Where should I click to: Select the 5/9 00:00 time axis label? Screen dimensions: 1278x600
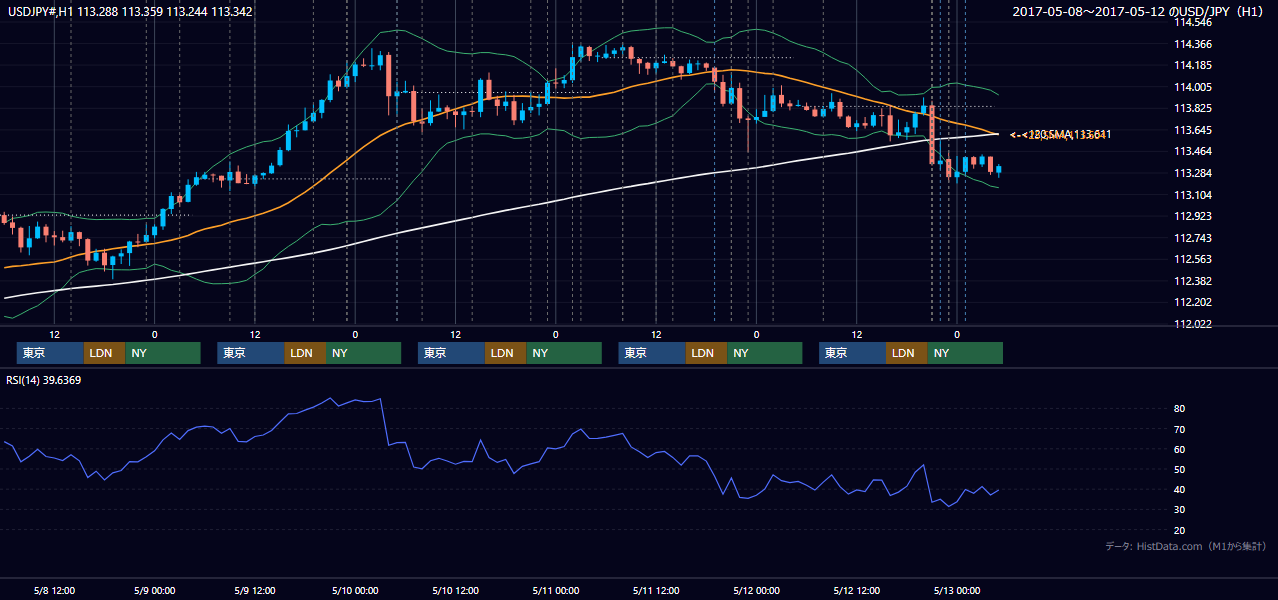tap(155, 590)
